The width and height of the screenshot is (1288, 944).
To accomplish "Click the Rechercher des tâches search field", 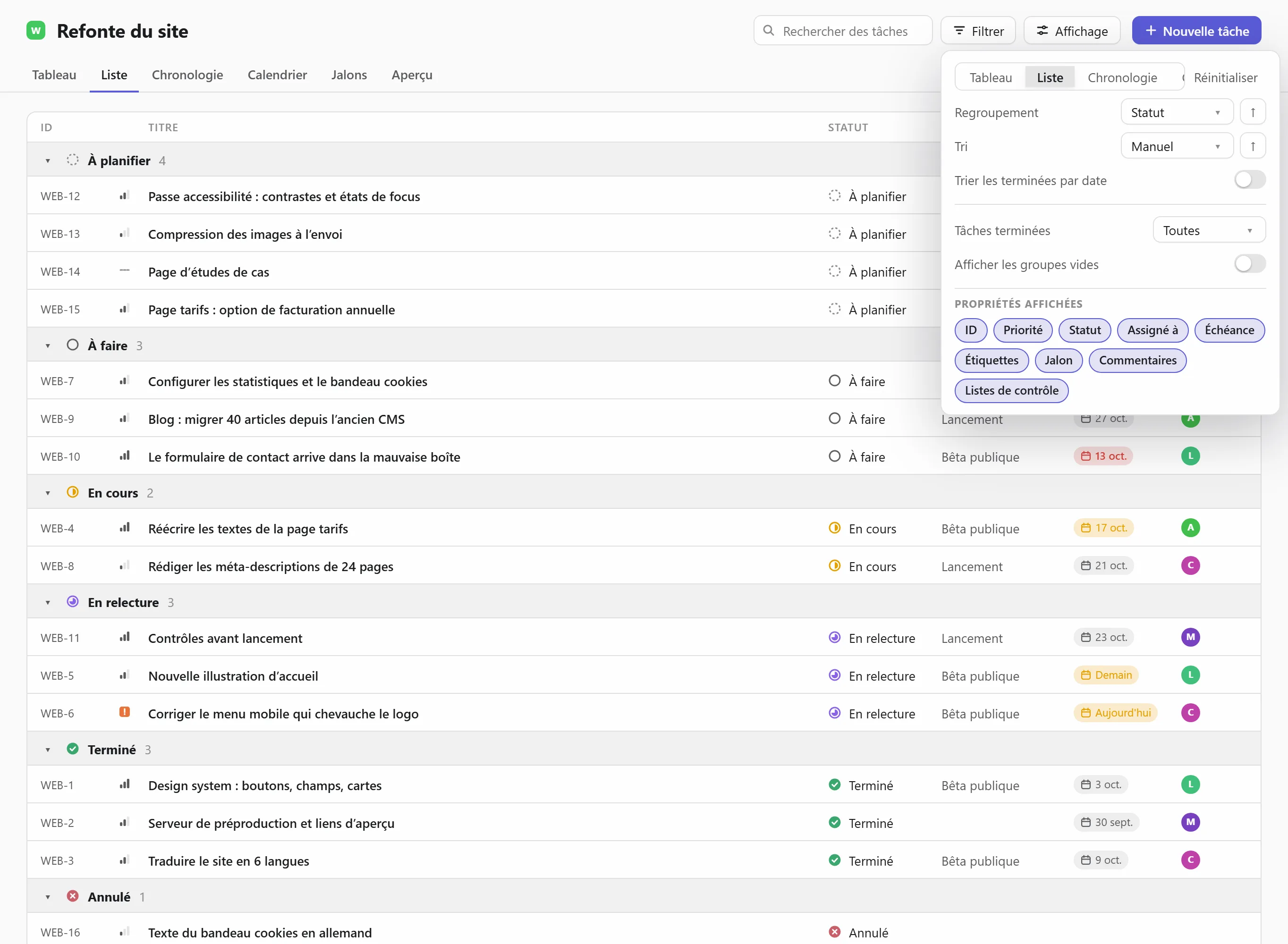I will tap(842, 31).
